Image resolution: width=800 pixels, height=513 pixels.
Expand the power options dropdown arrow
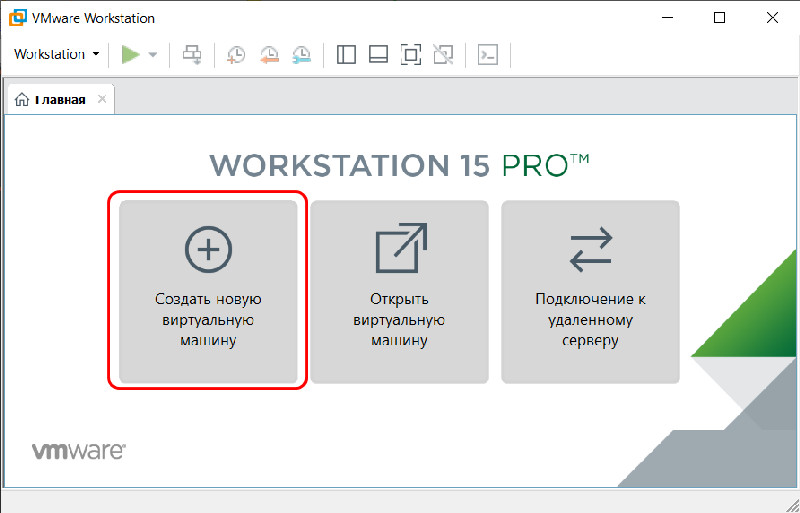click(153, 55)
